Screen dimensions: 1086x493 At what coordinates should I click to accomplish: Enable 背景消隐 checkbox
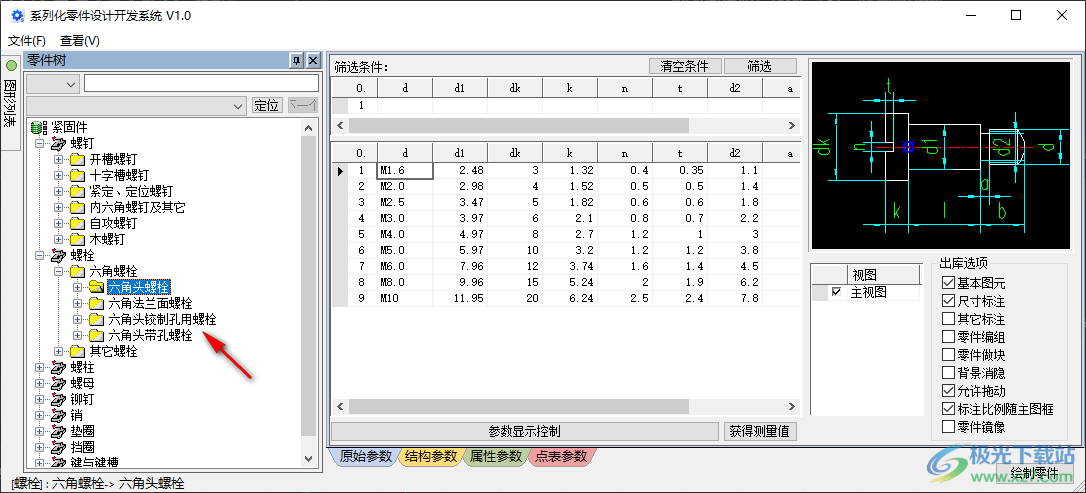tap(948, 373)
